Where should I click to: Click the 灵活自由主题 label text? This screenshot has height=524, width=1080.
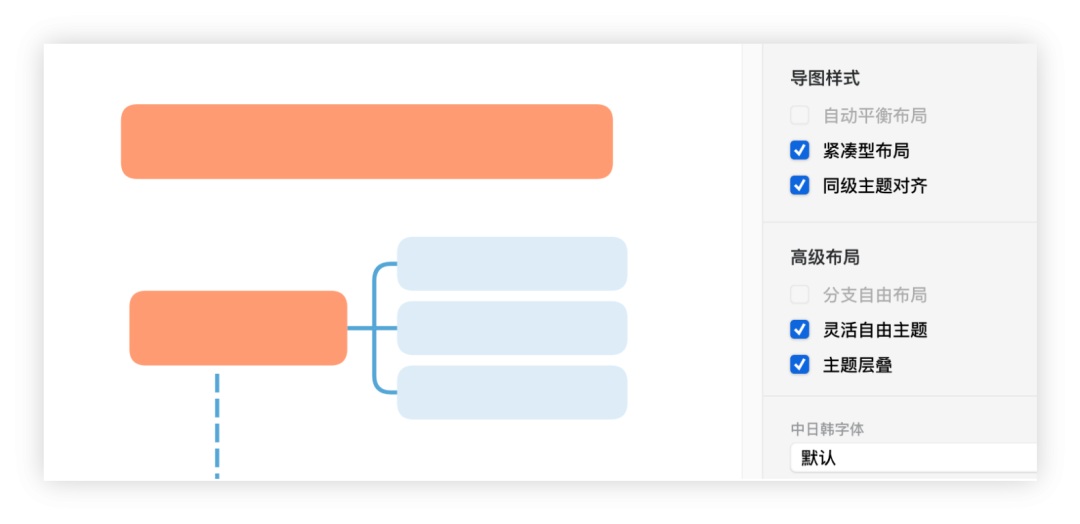point(875,331)
